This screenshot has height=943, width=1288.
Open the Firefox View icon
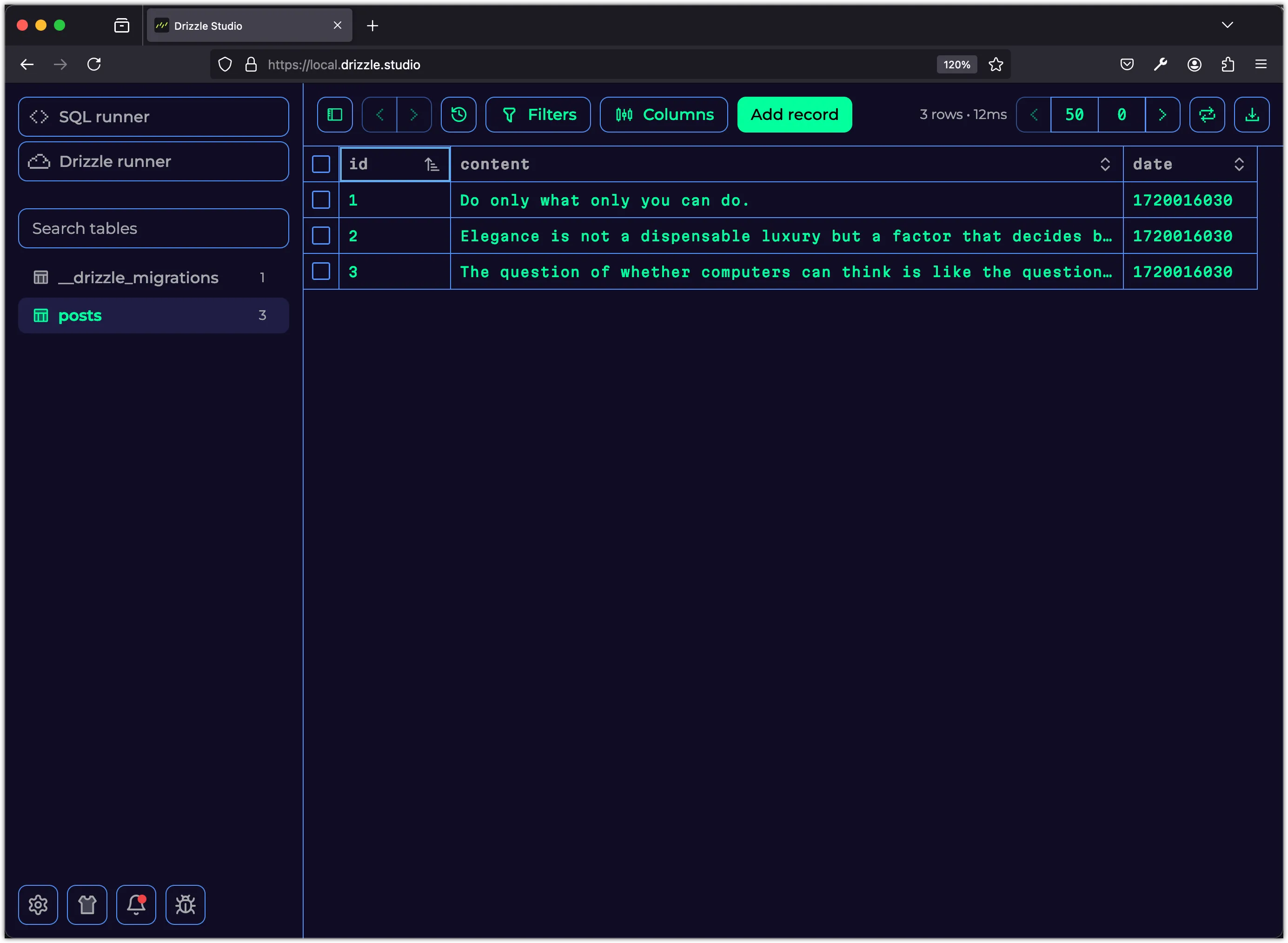point(121,26)
